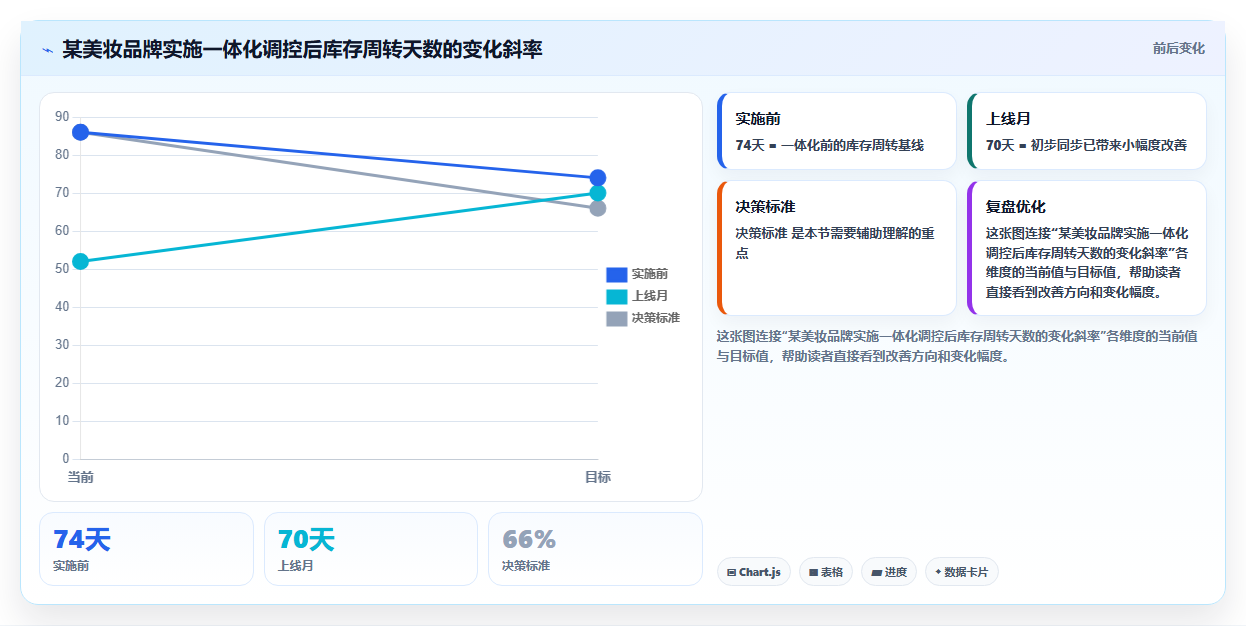Screen dimensions: 1246x626
Task: Click the 一体化前的库存周转基线 description text
Action: point(853,145)
